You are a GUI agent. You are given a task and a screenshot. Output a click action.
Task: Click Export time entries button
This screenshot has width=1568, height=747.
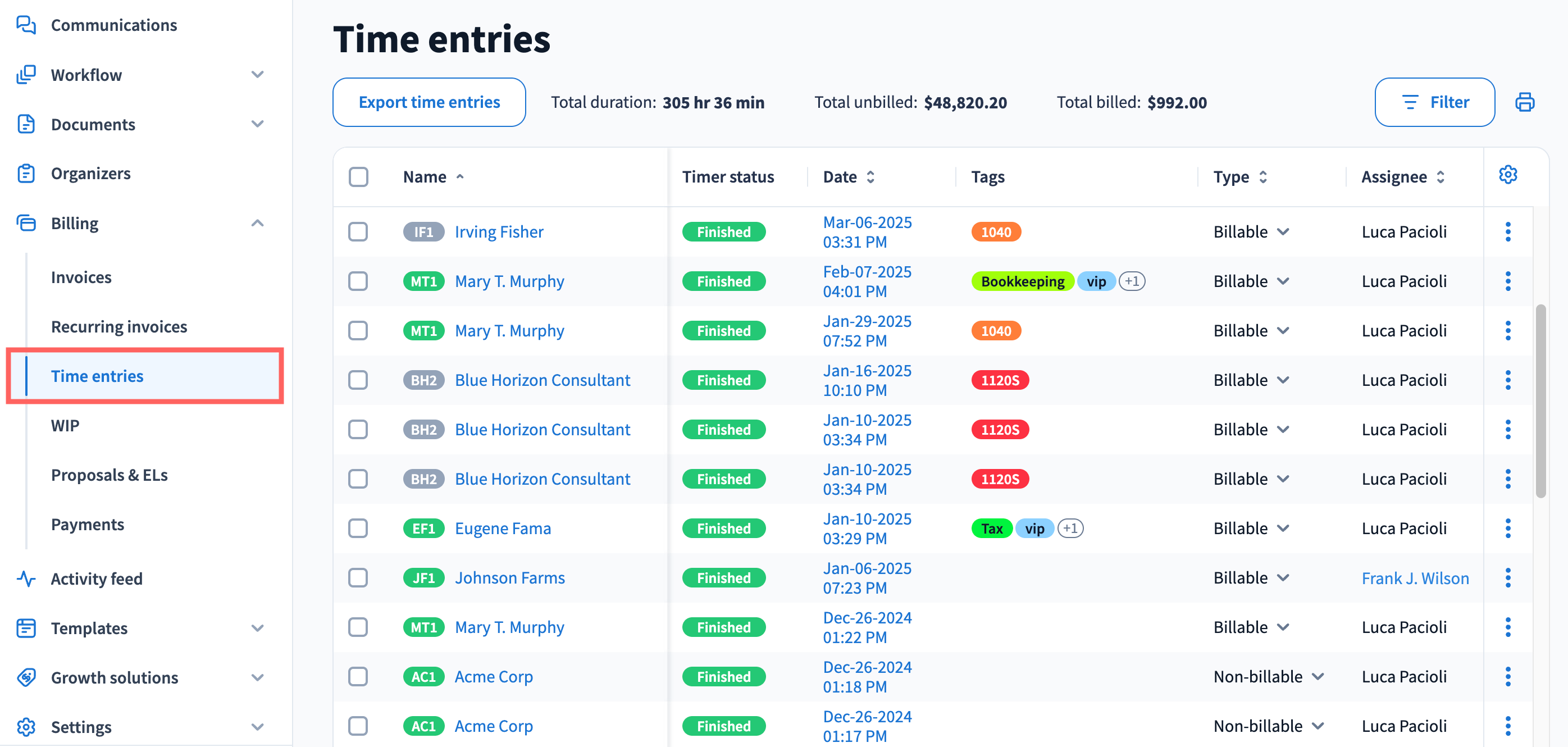(x=429, y=102)
